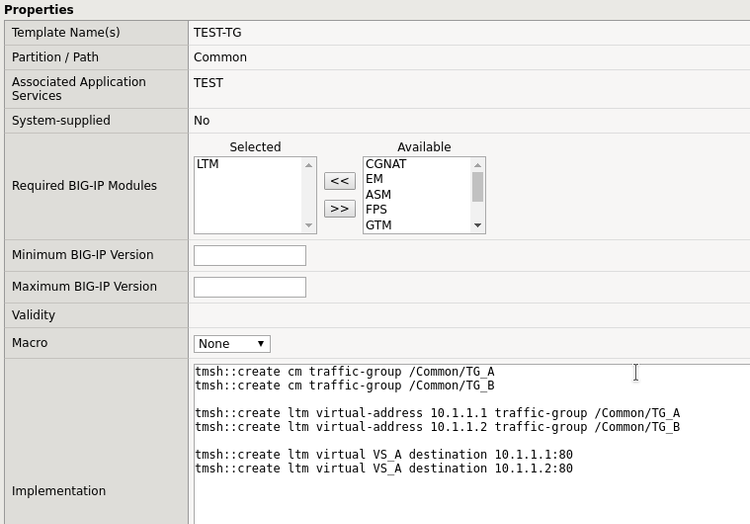Image resolution: width=750 pixels, height=524 pixels.
Task: Click the Maximum BIG-IP Version field
Action: (x=249, y=287)
